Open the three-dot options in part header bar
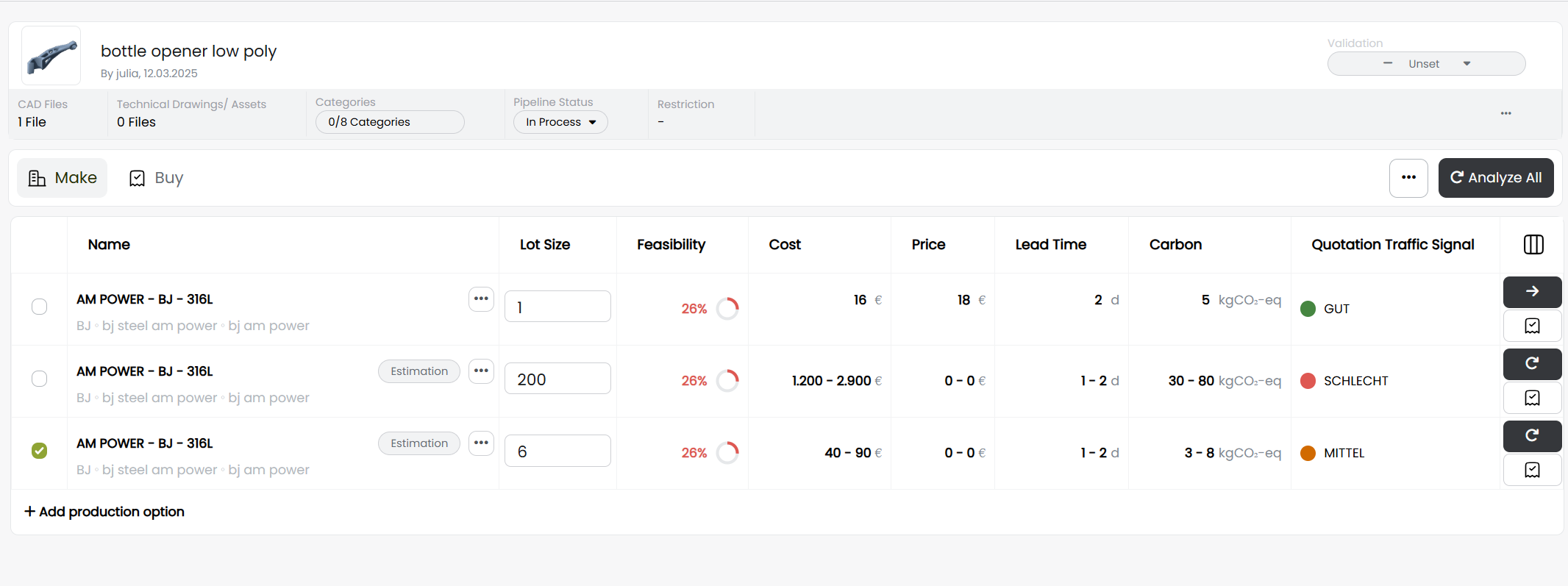This screenshot has width=1568, height=586. [x=1505, y=113]
